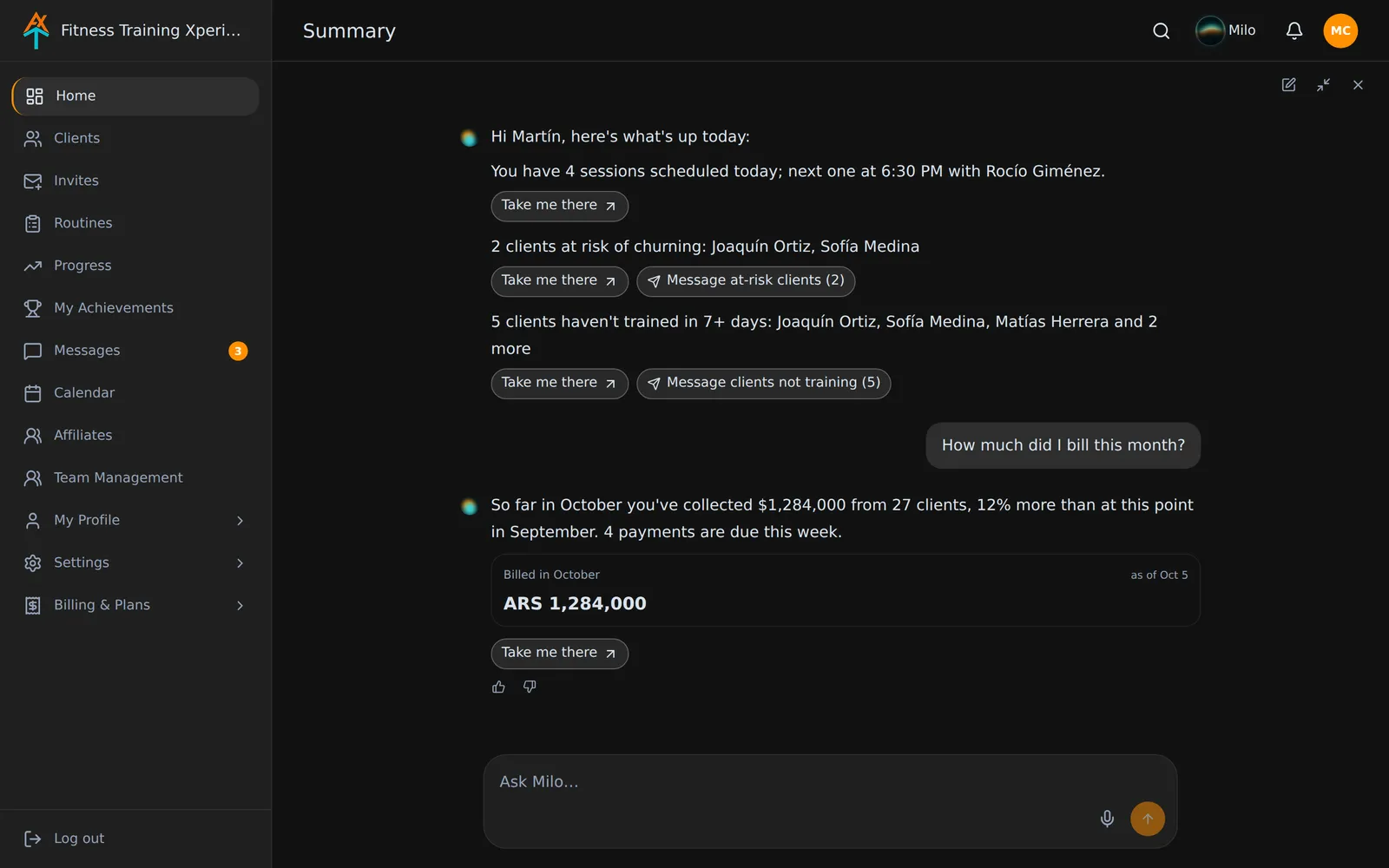Open the Milo assistant in header
This screenshot has width=1389, height=868.
coord(1226,31)
